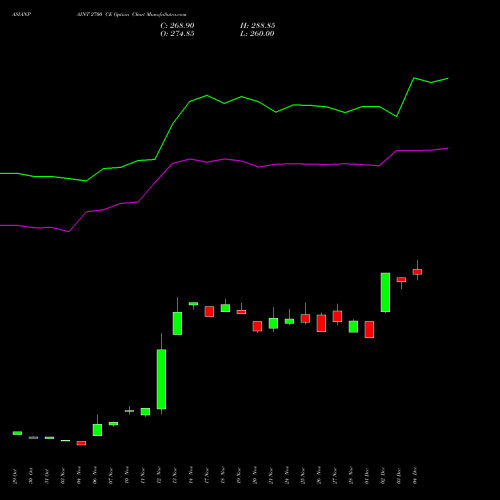This screenshot has height=500, width=500.
Task: Select the 12 Nov date label
Action: (159, 476)
